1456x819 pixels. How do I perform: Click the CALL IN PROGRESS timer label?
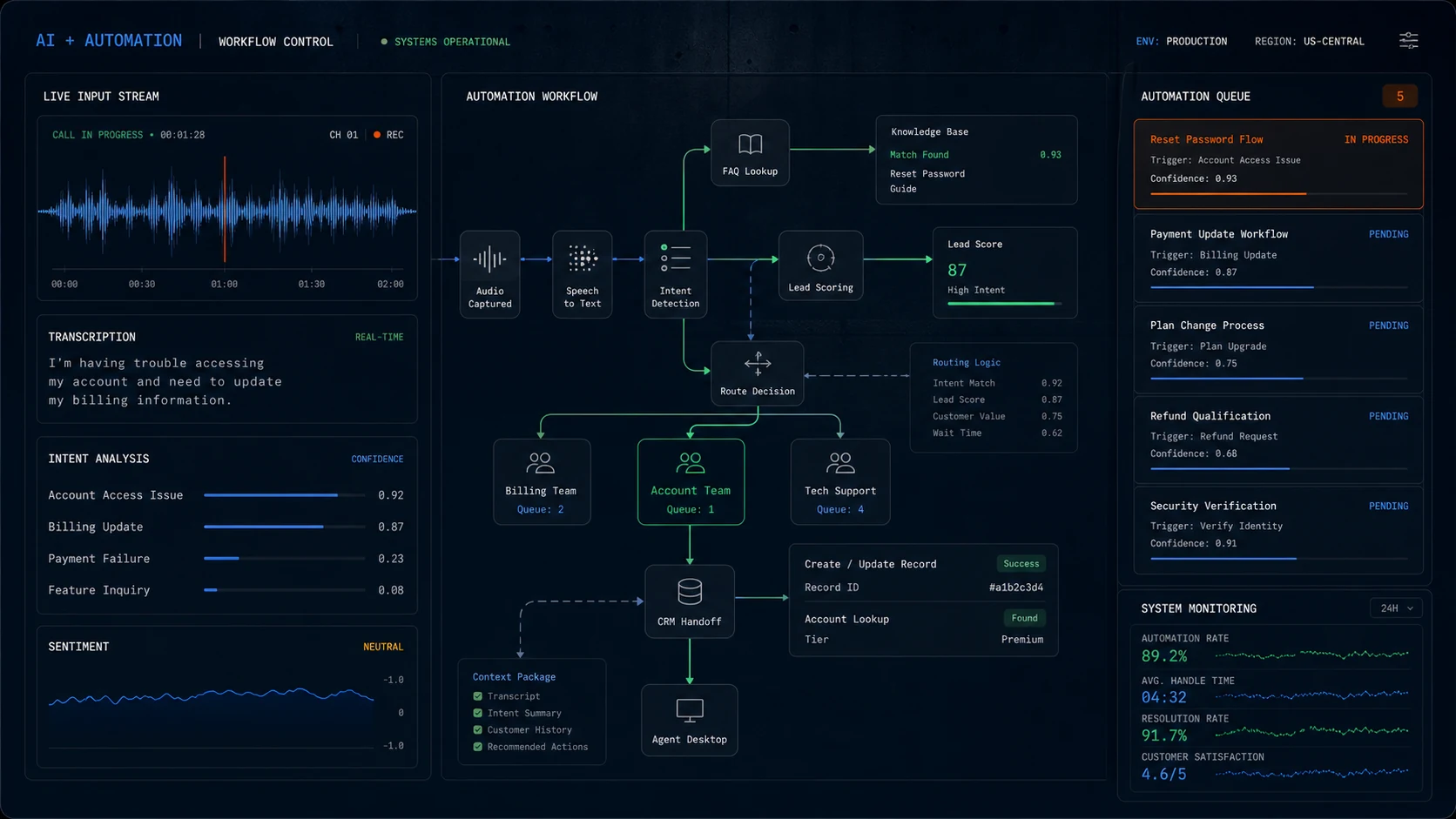coord(128,135)
